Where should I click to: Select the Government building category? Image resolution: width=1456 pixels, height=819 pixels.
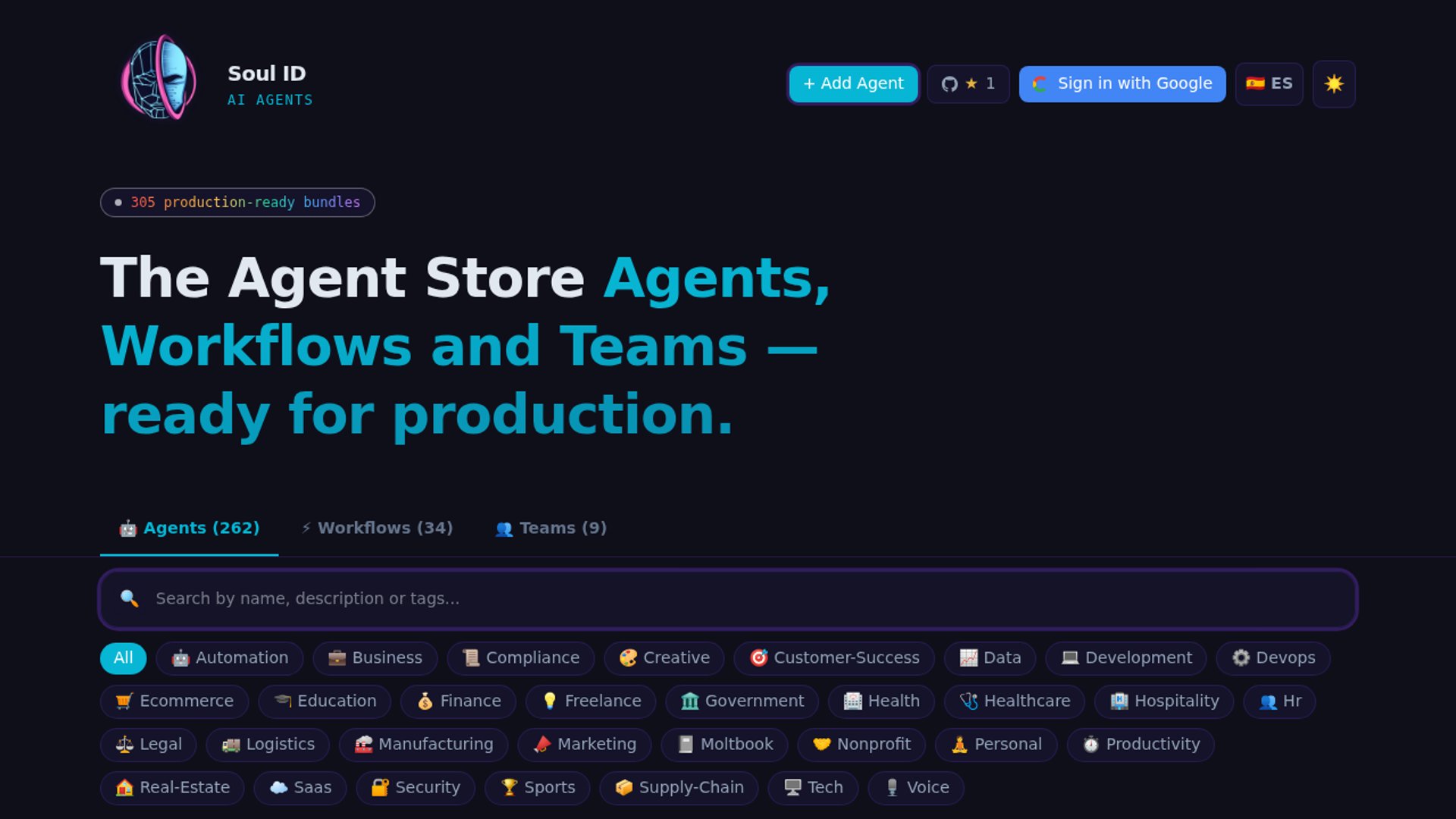point(742,701)
